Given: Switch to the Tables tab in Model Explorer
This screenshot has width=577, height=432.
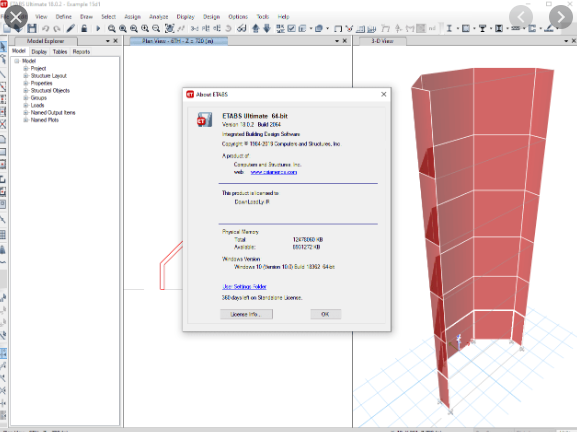Looking at the screenshot, I should pos(60,52).
